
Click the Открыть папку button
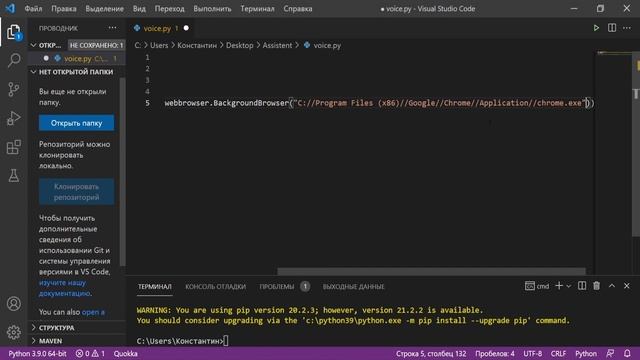pos(76,123)
